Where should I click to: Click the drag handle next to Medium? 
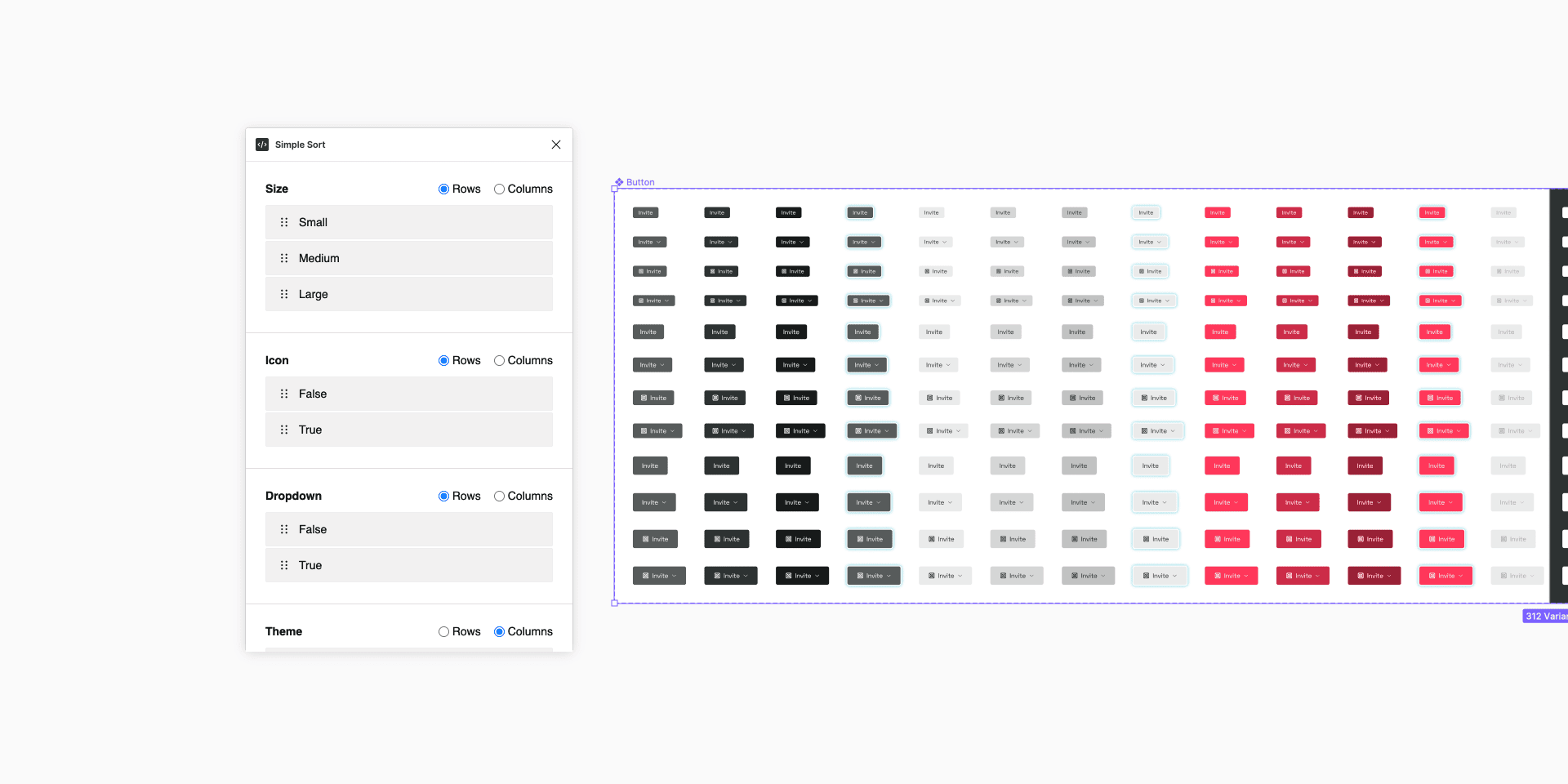[284, 258]
